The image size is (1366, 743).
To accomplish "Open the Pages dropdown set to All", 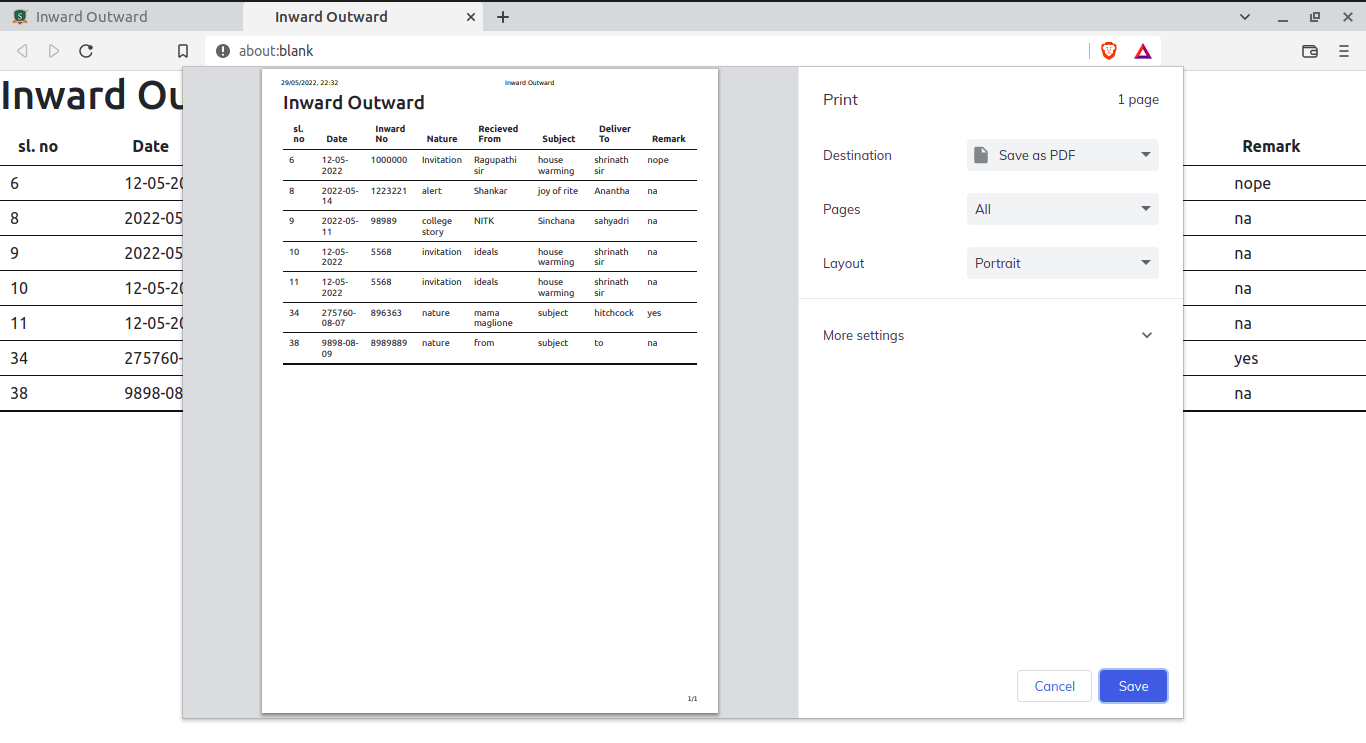I will coord(1062,209).
